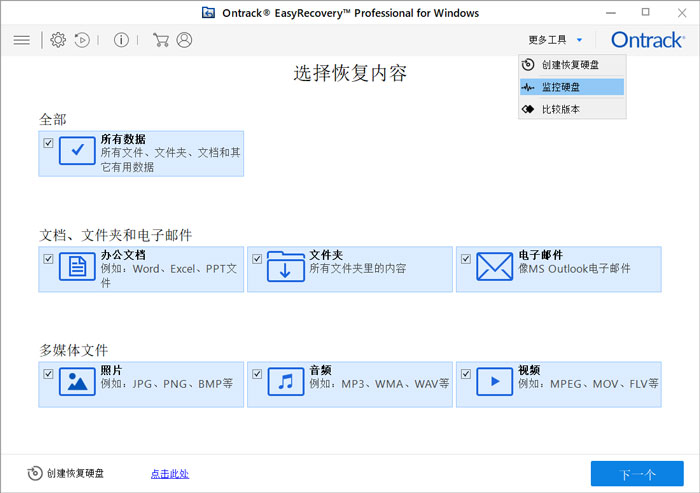Open the hamburger menu in the toolbar
Image resolution: width=700 pixels, height=493 pixels.
[x=21, y=40]
